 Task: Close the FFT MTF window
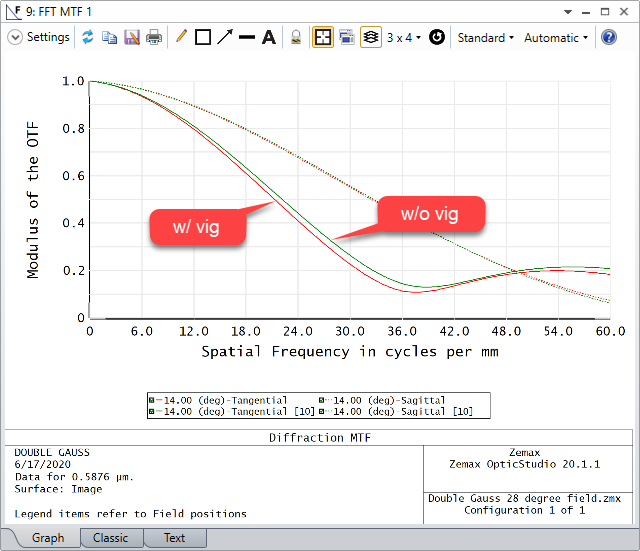[x=624, y=12]
